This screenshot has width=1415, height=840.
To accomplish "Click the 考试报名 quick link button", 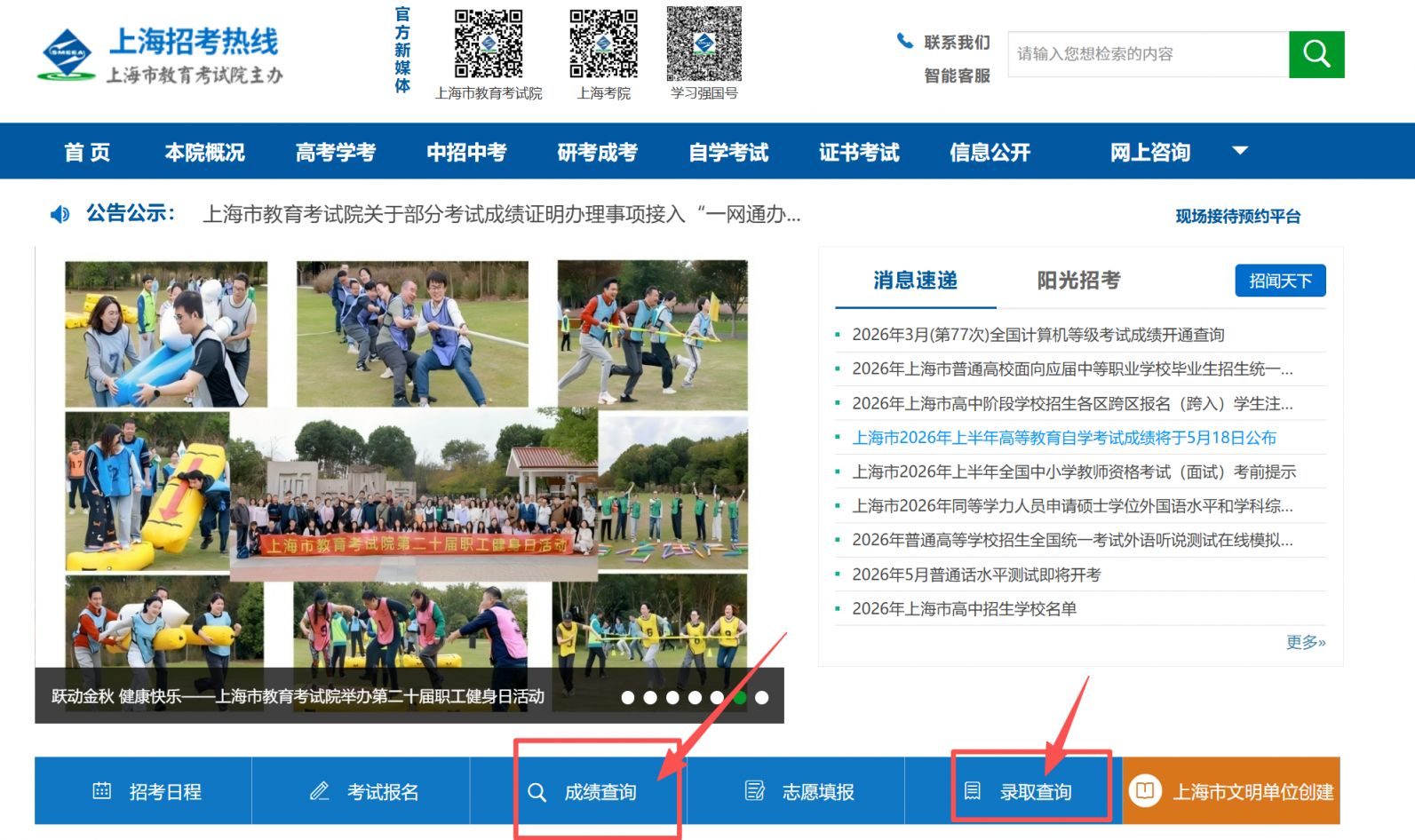I will 361,791.
